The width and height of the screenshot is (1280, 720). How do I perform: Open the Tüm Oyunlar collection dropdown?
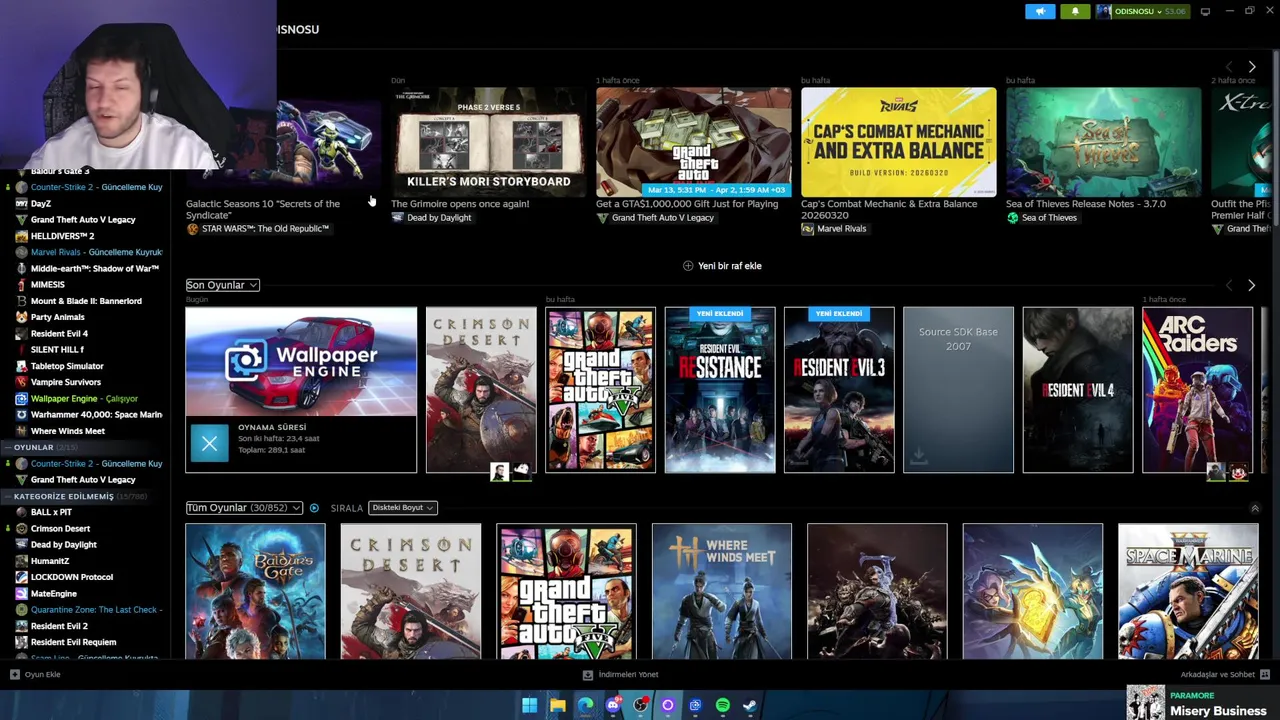[x=243, y=508]
